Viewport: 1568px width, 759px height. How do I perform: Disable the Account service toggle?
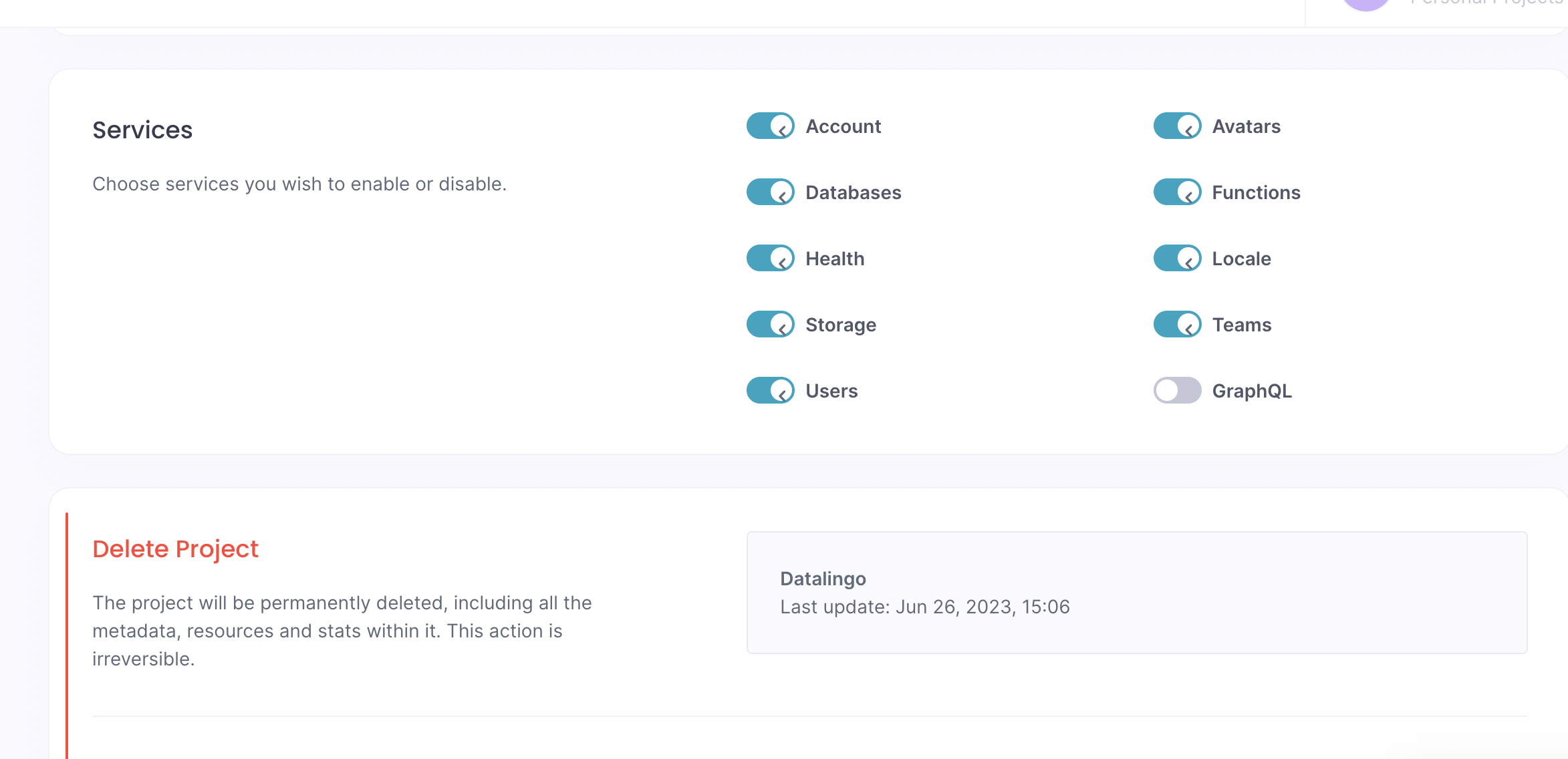tap(770, 126)
